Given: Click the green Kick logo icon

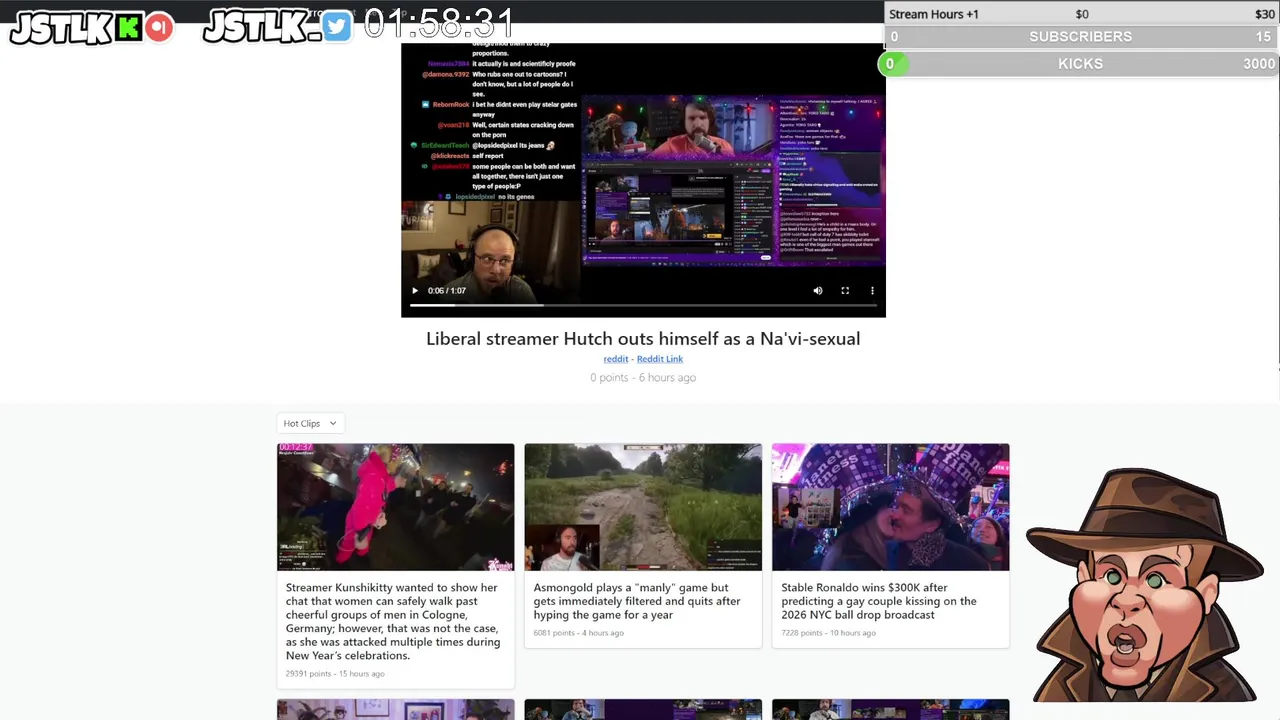Looking at the screenshot, I should click(x=129, y=28).
